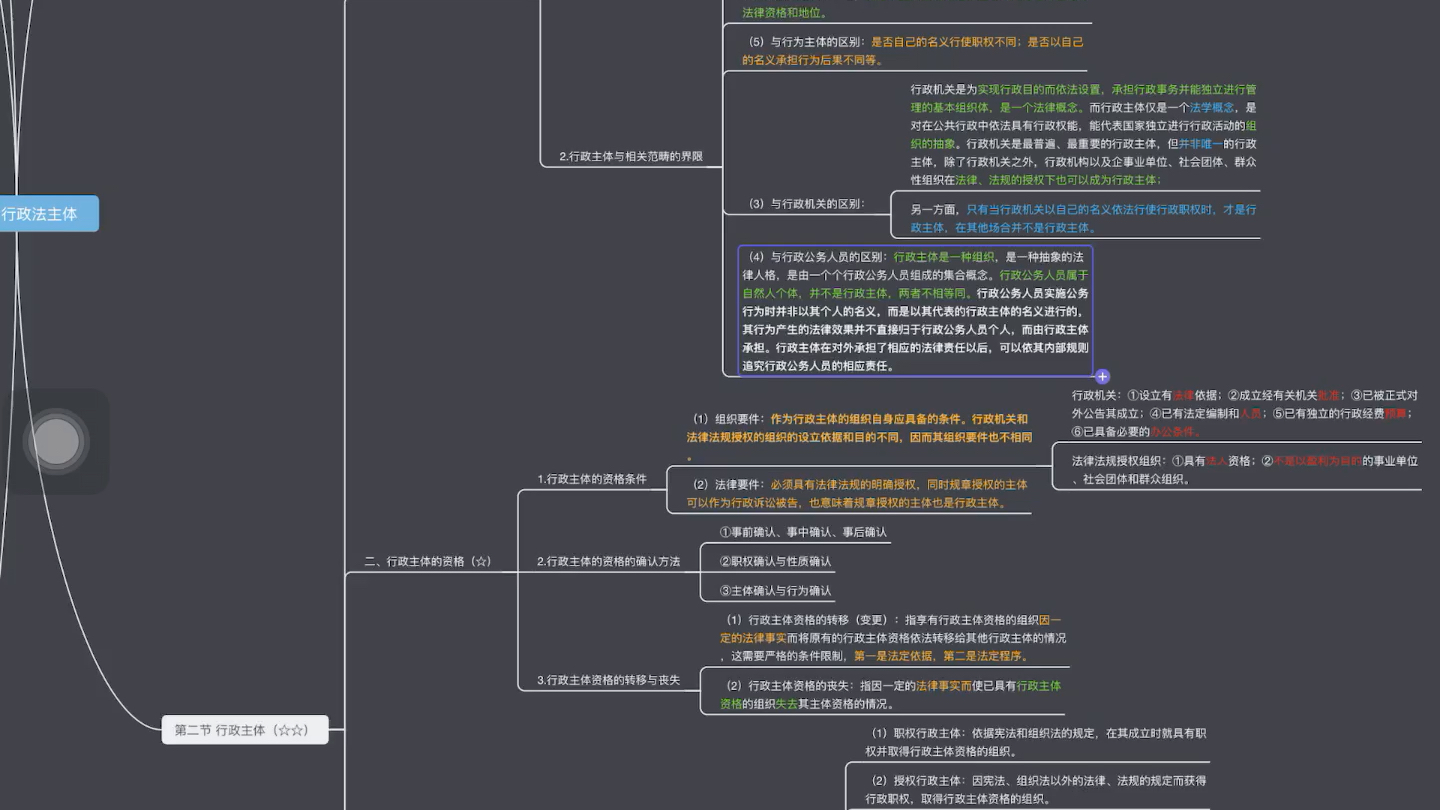Select node （1）行政主体资格的转移（变更）
The width and height of the screenshot is (1440, 810).
coord(893,638)
